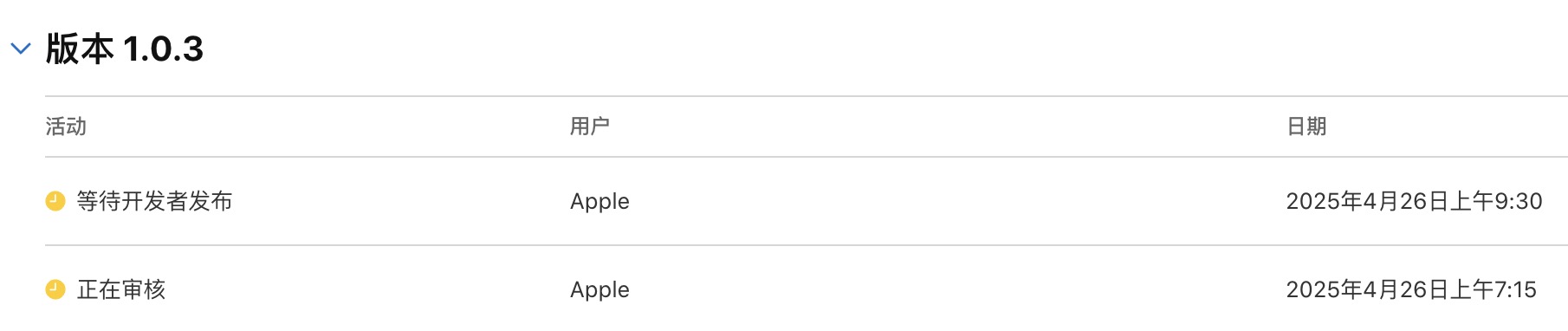Select the empty area of 正在审核 row
This screenshot has height=331, width=1568.
coord(953,289)
